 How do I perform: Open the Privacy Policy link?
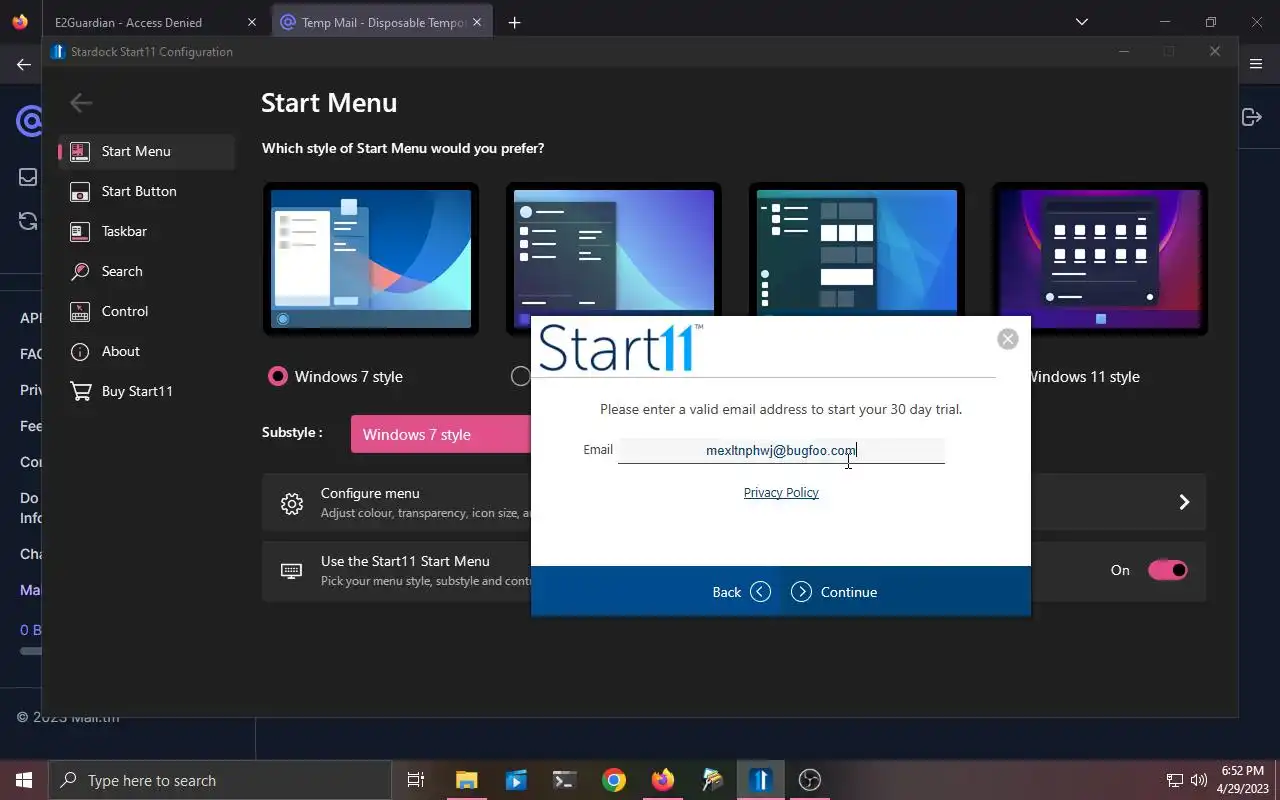[x=781, y=492]
